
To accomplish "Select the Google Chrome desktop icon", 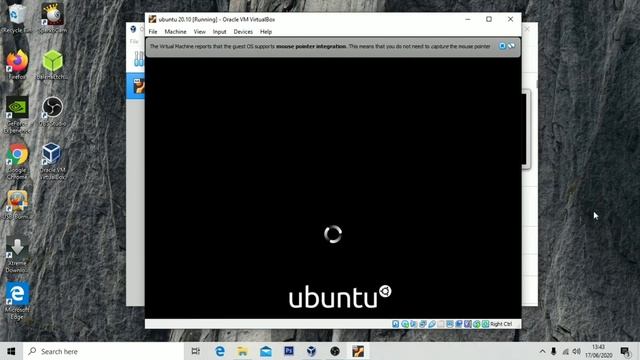I will pos(17,162).
